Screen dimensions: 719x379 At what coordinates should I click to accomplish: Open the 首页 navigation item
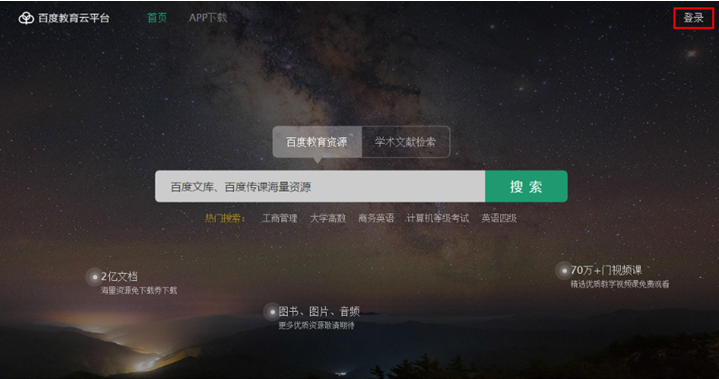click(x=157, y=18)
